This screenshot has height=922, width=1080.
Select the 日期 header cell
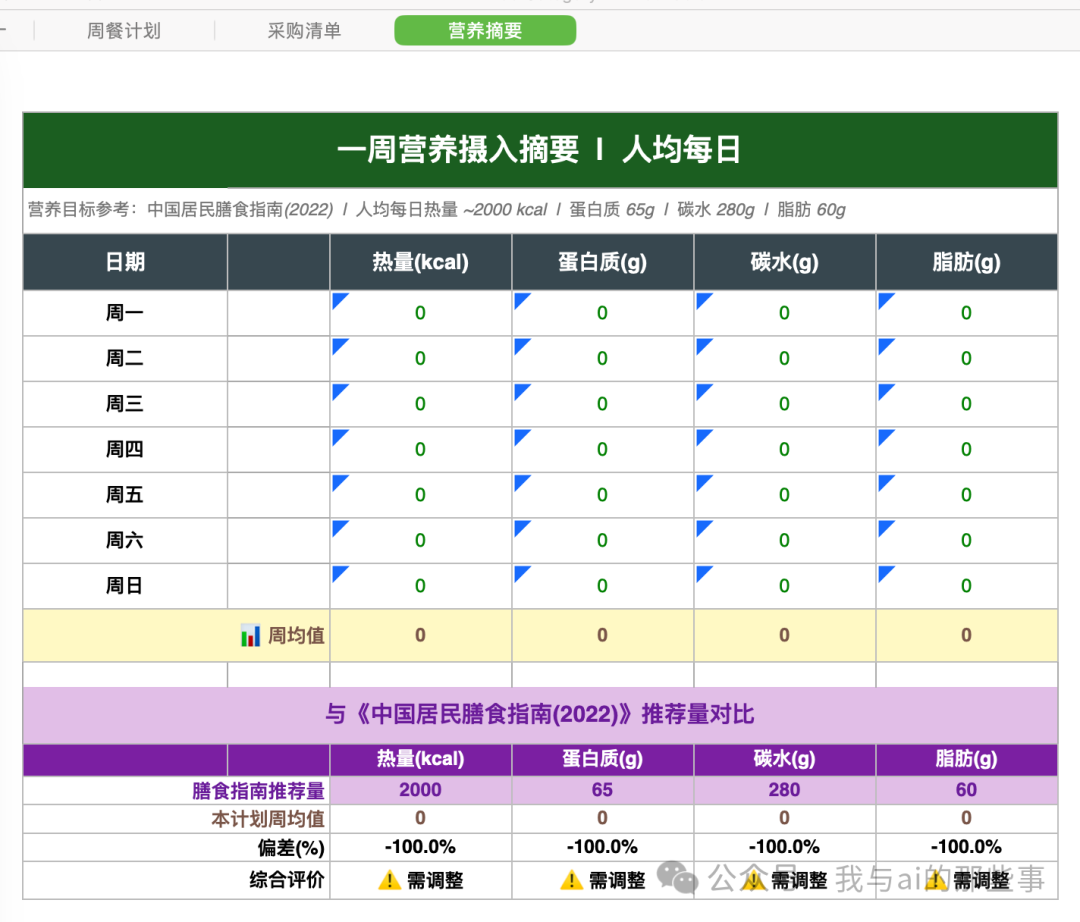tap(125, 262)
